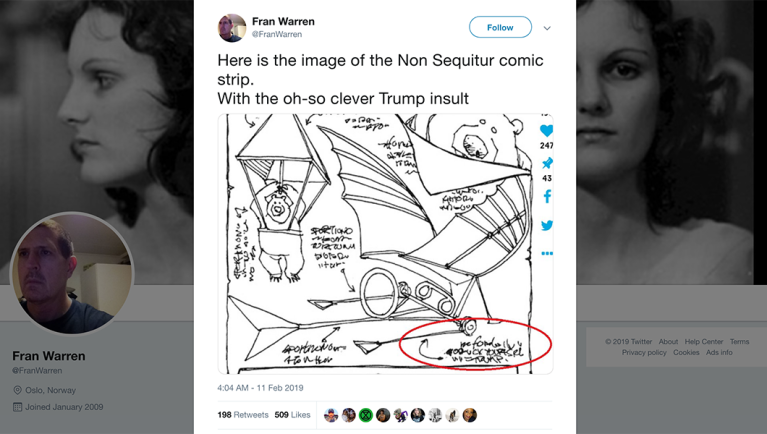Open the three-dot more options icon
The image size is (767, 434).
(x=547, y=254)
